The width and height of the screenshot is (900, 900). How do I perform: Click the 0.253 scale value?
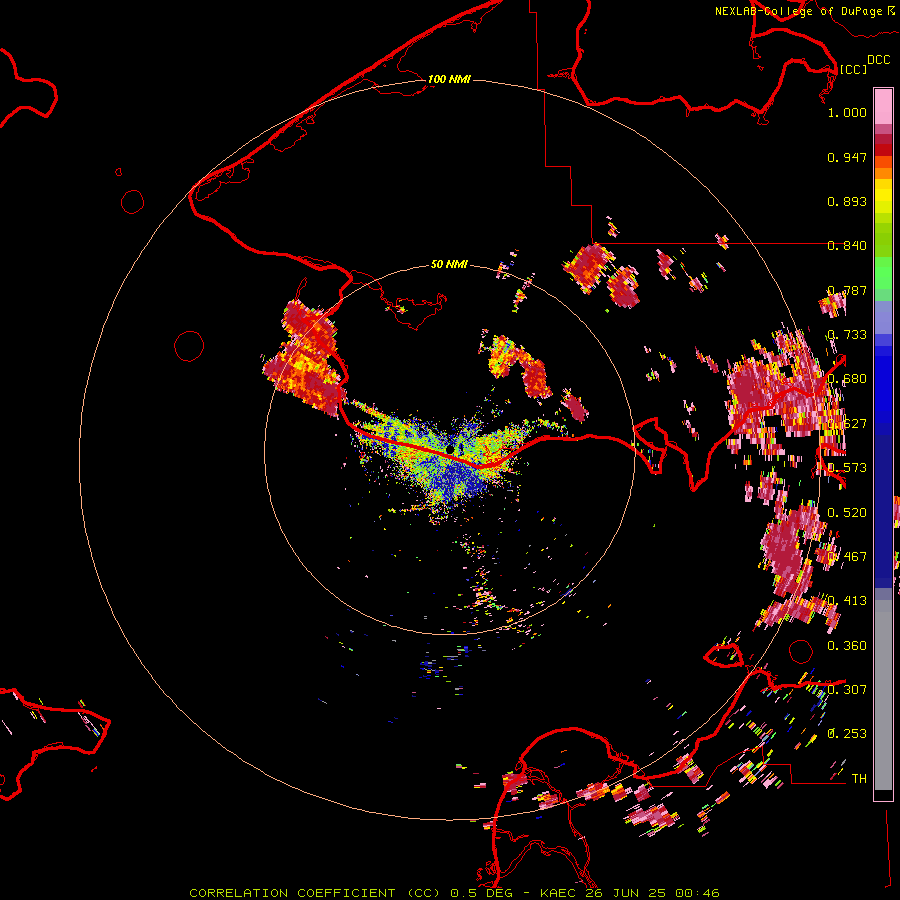pyautogui.click(x=847, y=734)
